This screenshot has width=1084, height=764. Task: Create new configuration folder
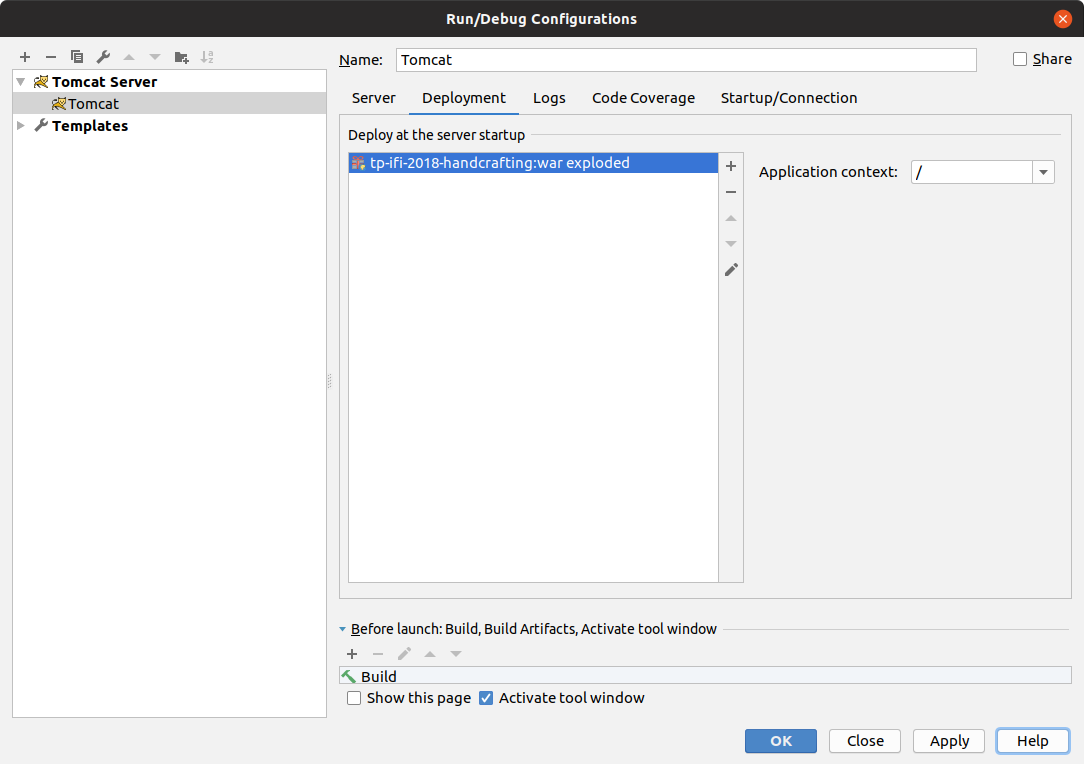[181, 57]
